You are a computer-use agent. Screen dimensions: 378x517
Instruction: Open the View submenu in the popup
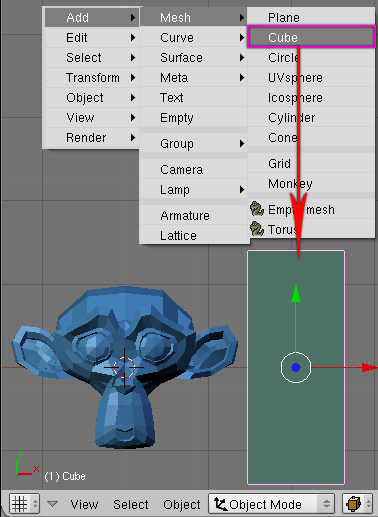click(92, 117)
